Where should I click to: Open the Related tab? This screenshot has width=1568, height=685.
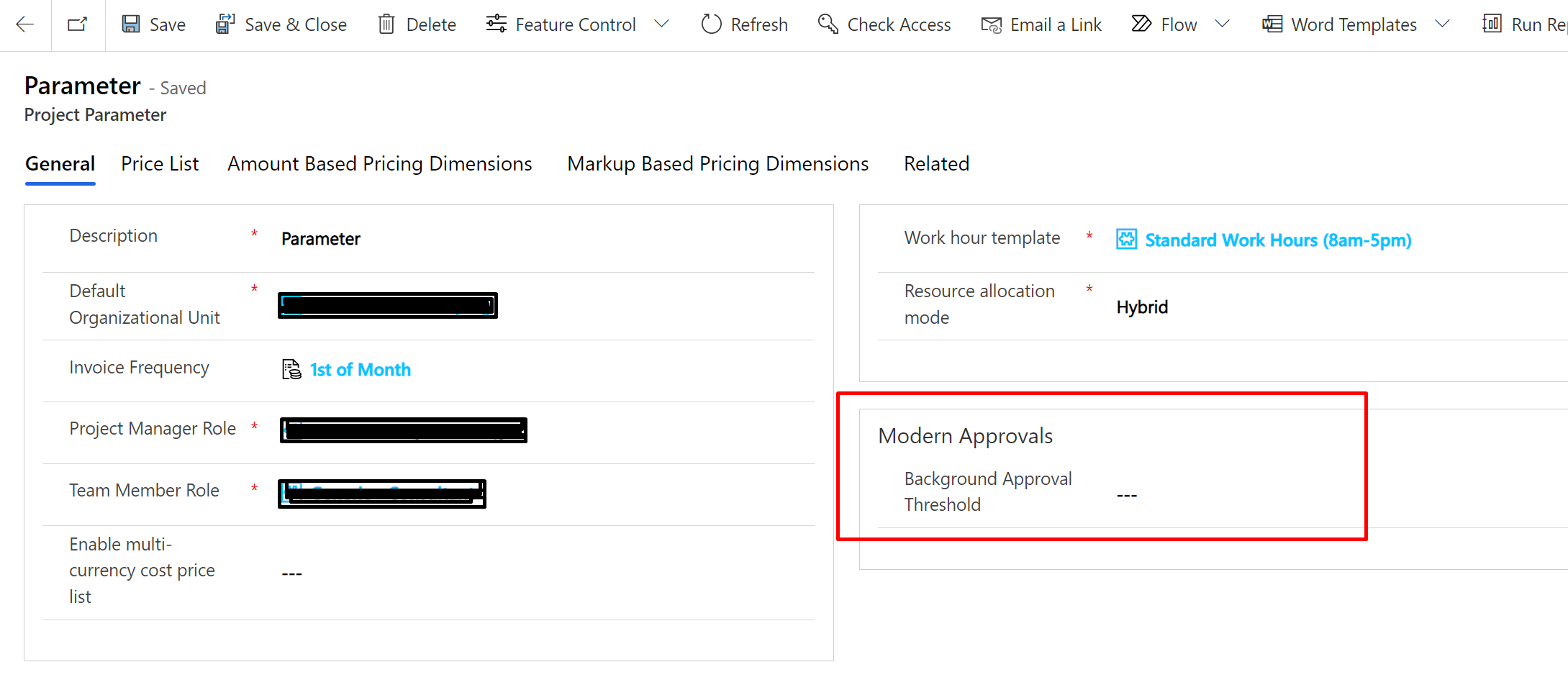tap(936, 164)
